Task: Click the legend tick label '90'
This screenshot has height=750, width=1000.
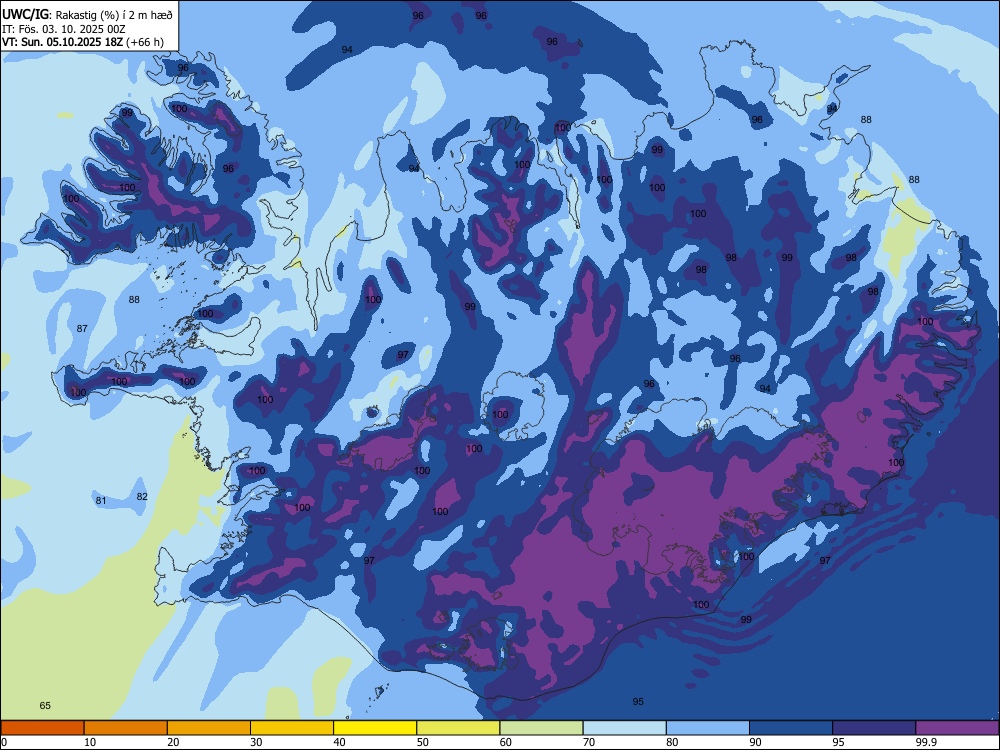Action: point(756,742)
